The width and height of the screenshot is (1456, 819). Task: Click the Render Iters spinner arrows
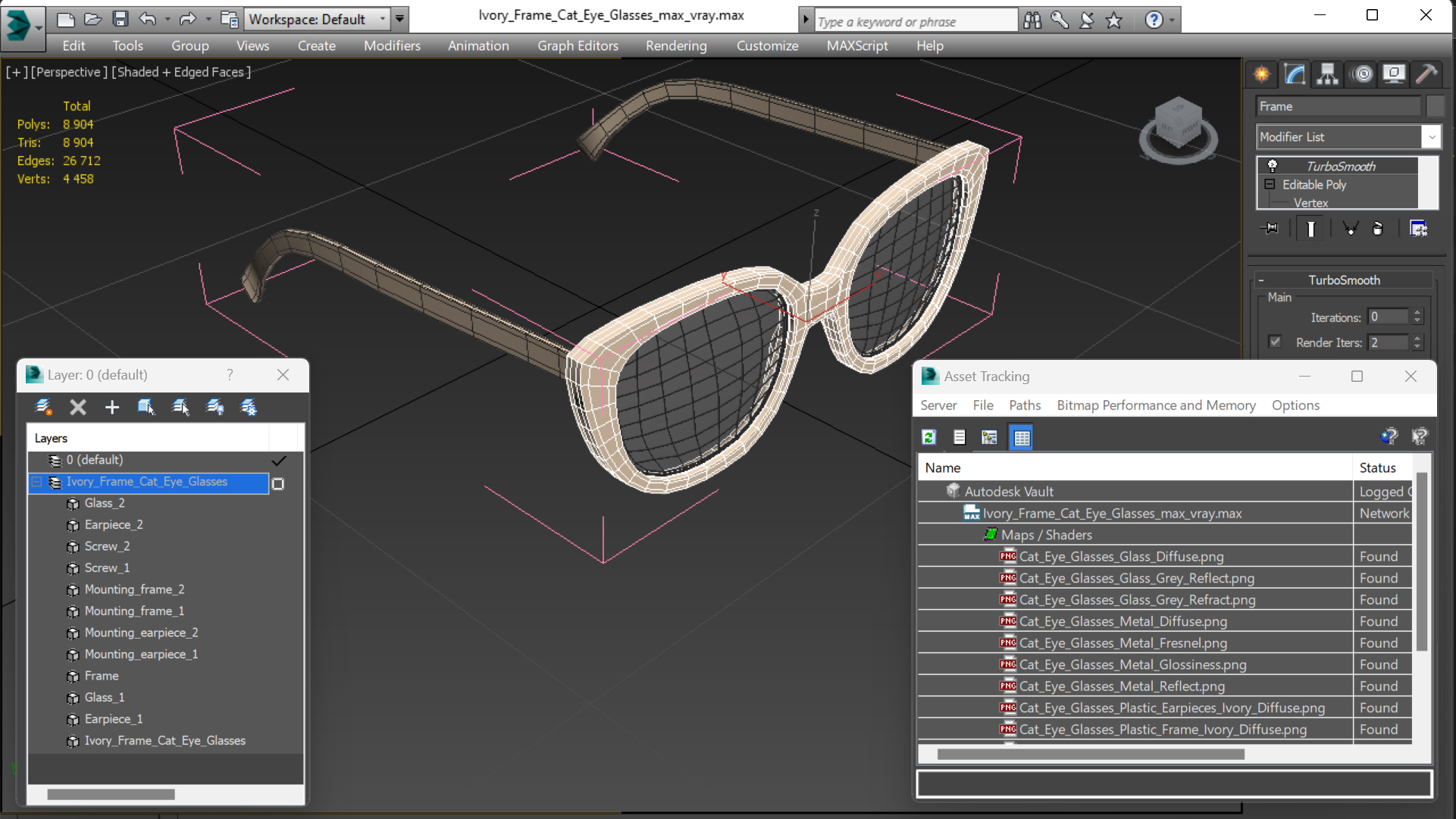click(1417, 342)
